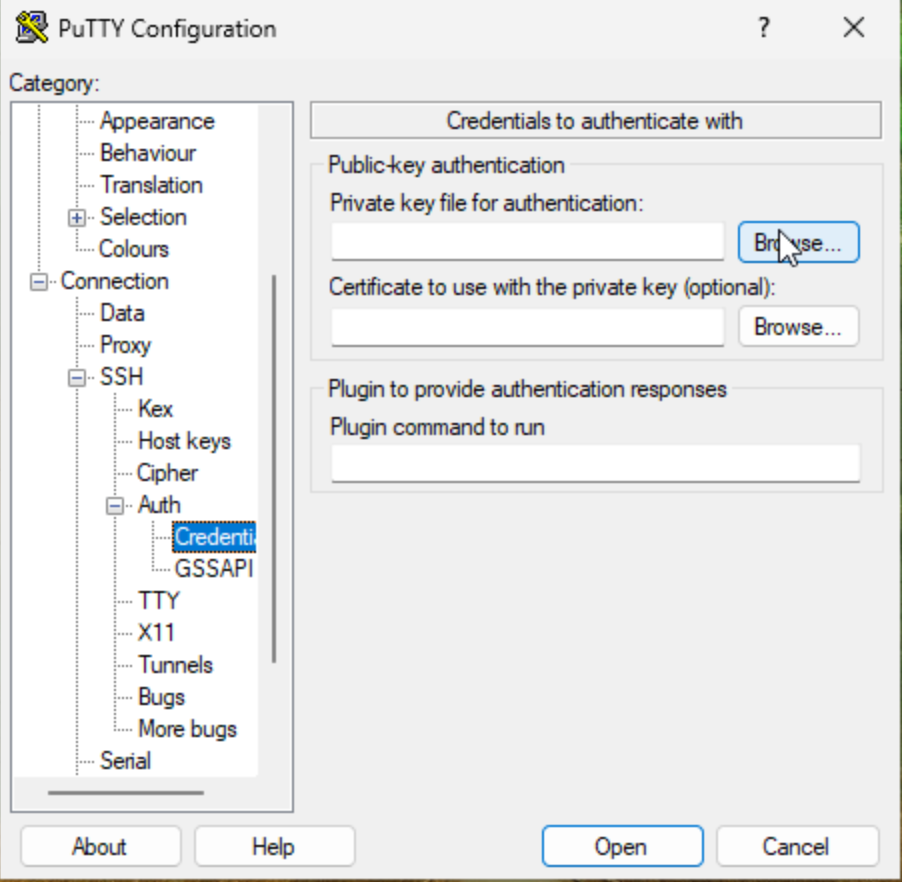Click the category tree horizontal scrollbar
Image resolution: width=902 pixels, height=882 pixels.
pyautogui.click(x=126, y=794)
